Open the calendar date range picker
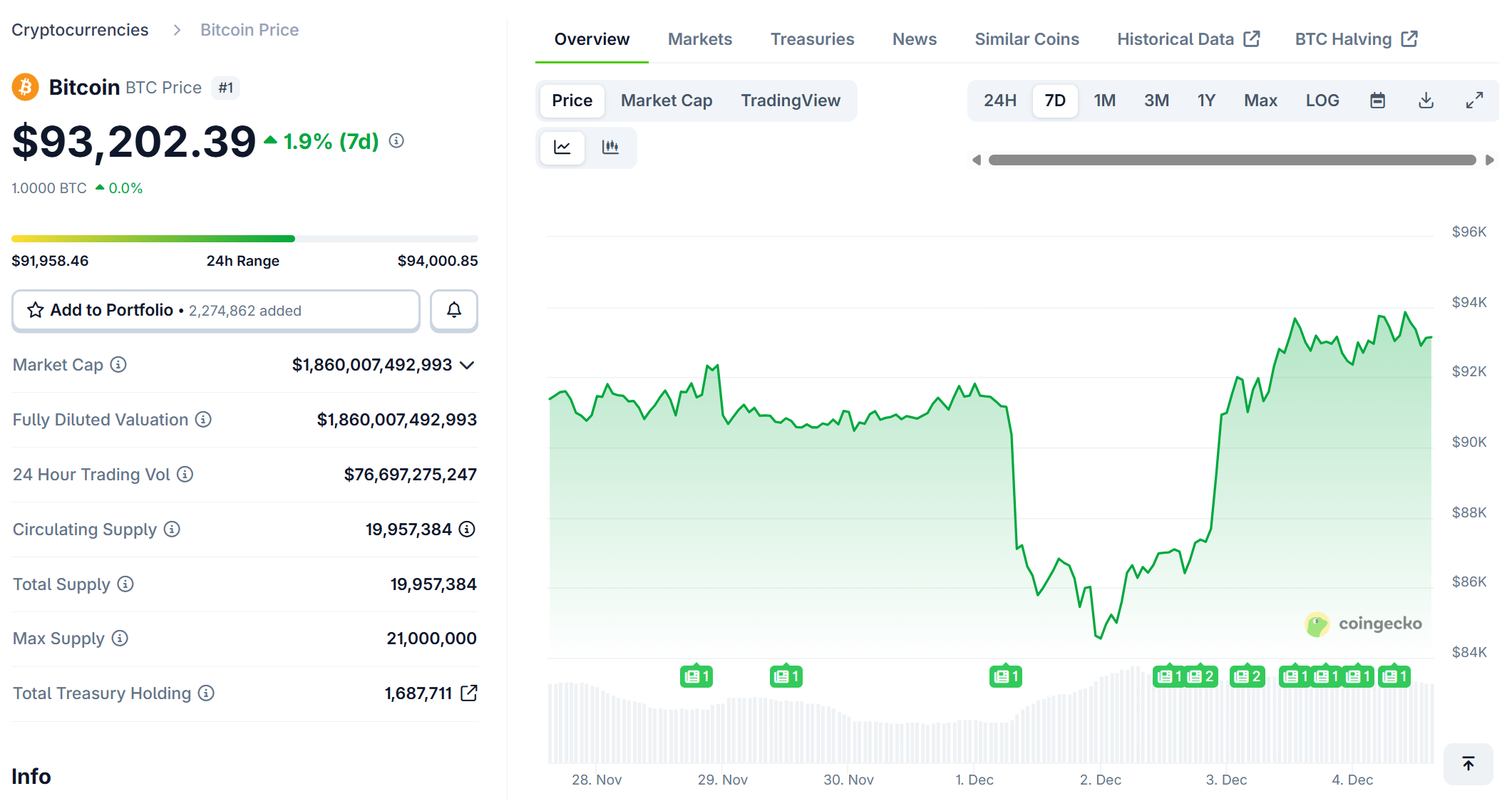The height and width of the screenshot is (801, 1512). coord(1377,100)
